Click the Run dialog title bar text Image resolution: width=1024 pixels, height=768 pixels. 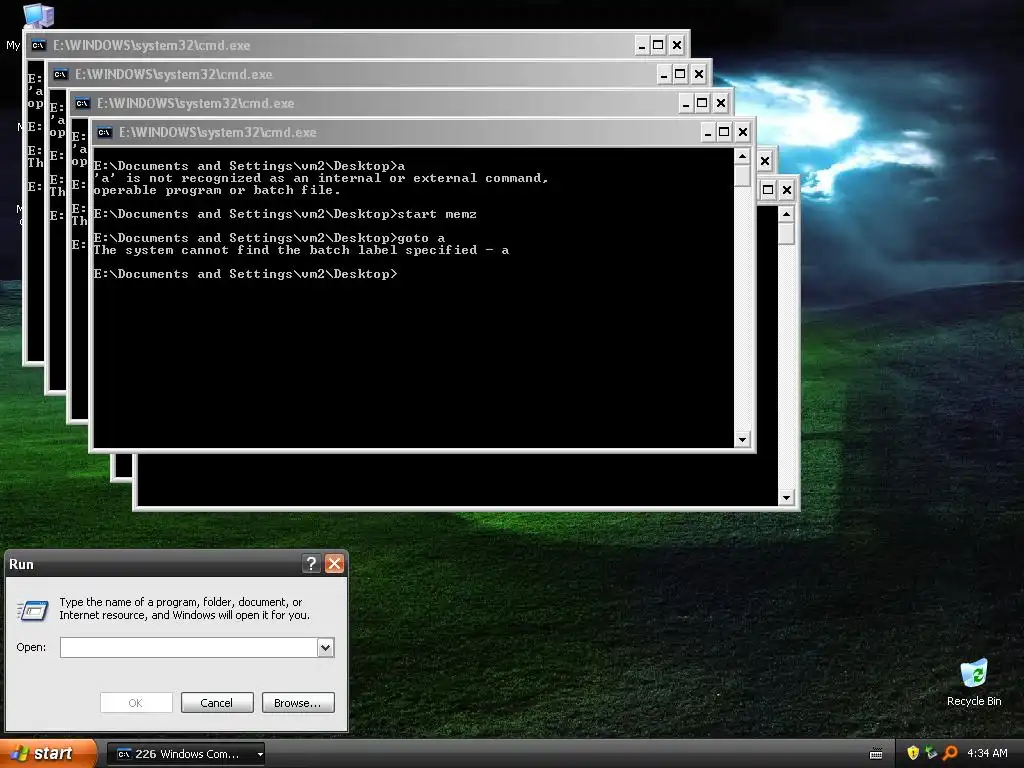point(22,564)
